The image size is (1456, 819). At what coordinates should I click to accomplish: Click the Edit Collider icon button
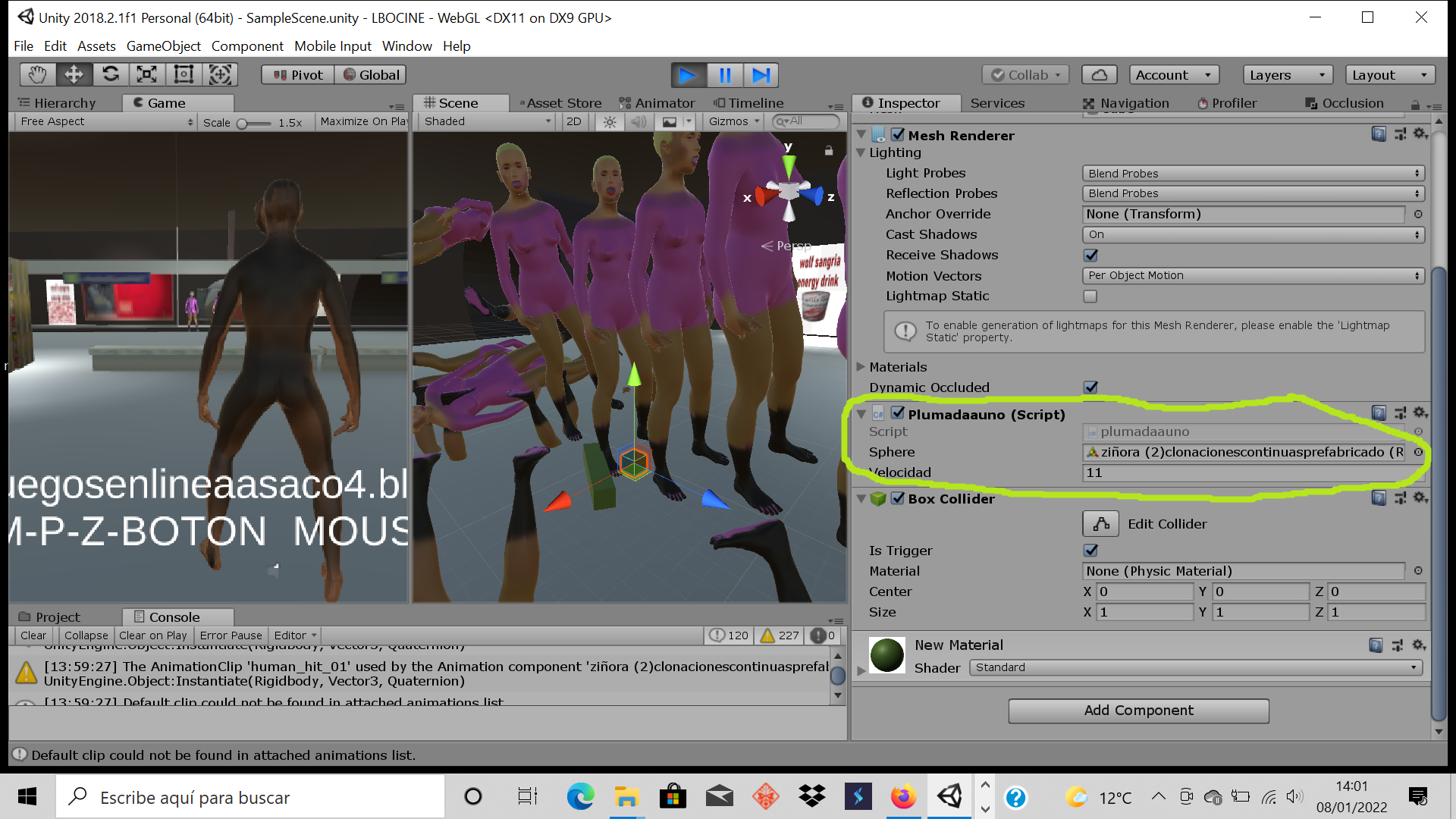coord(1101,524)
